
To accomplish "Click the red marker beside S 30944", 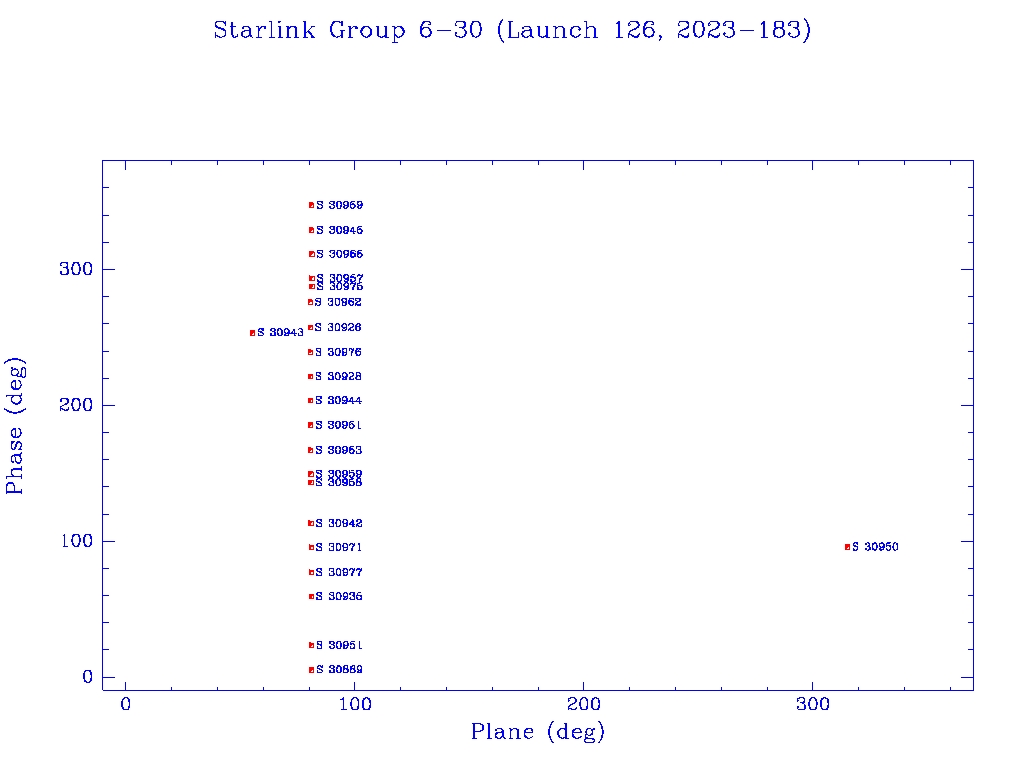I will point(310,400).
